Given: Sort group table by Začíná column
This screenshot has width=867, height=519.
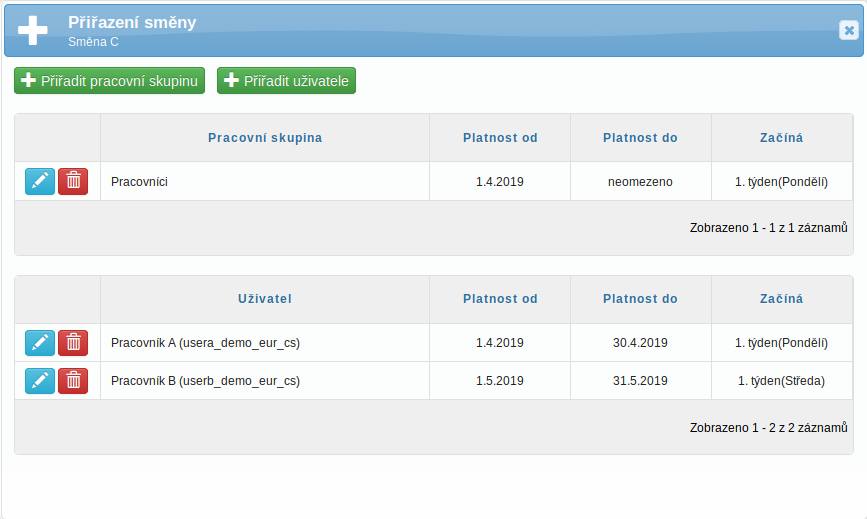Looking at the screenshot, I should tap(781, 138).
